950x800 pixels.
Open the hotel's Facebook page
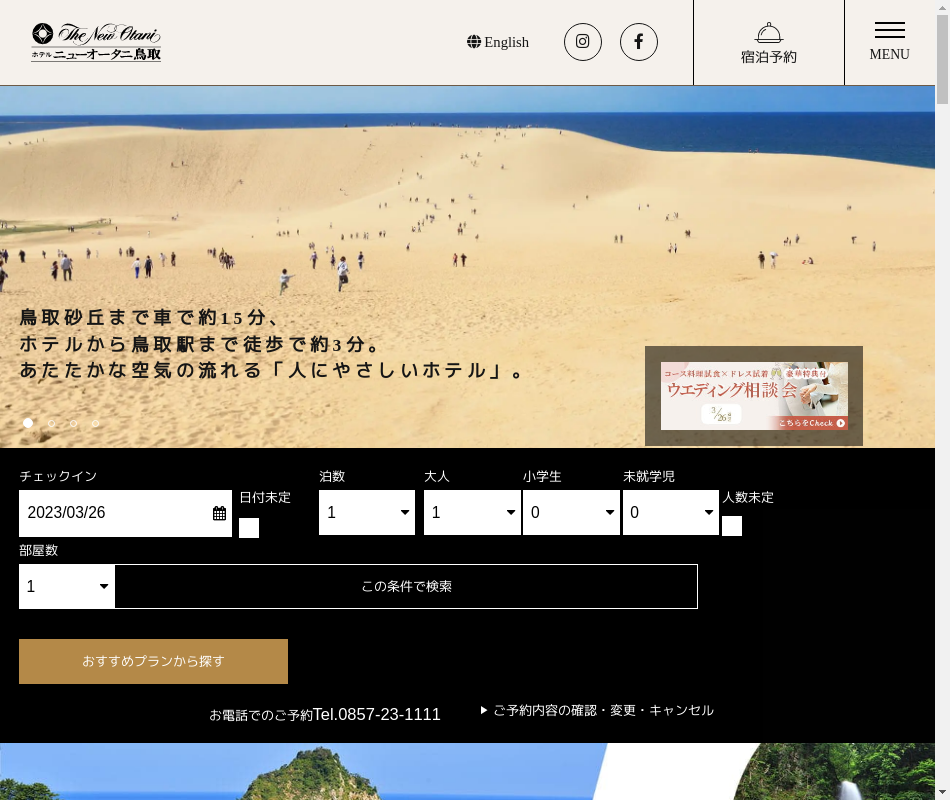(x=639, y=42)
